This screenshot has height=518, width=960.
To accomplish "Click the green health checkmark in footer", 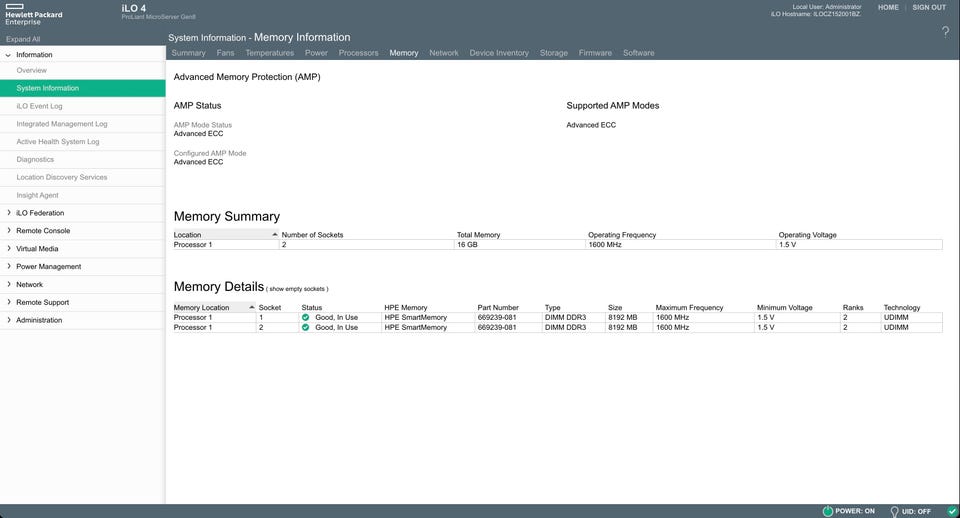I will point(951,511).
